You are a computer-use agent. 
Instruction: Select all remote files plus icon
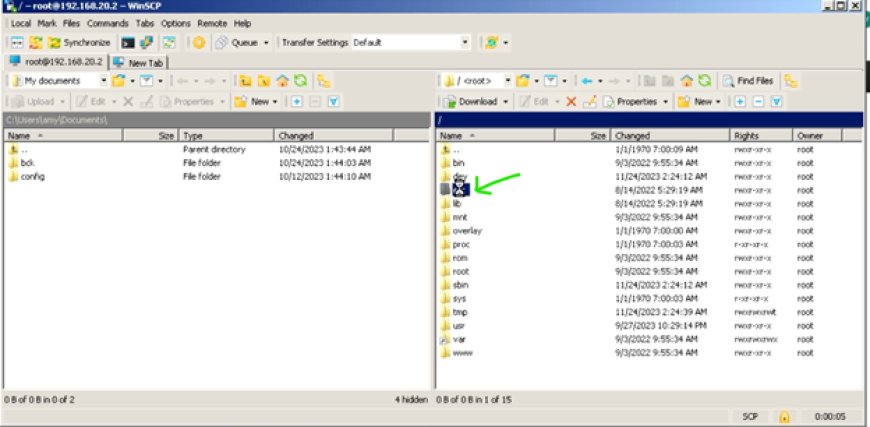740,101
